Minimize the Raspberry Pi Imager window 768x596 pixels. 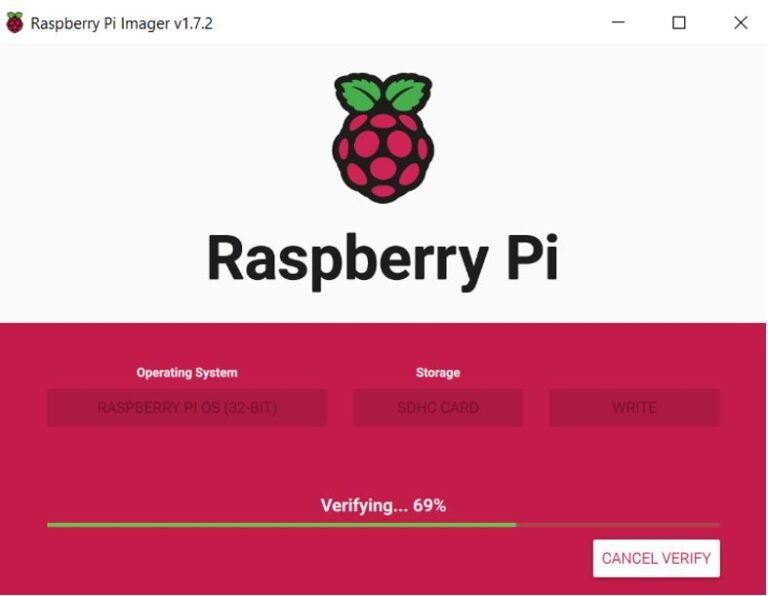(x=618, y=22)
